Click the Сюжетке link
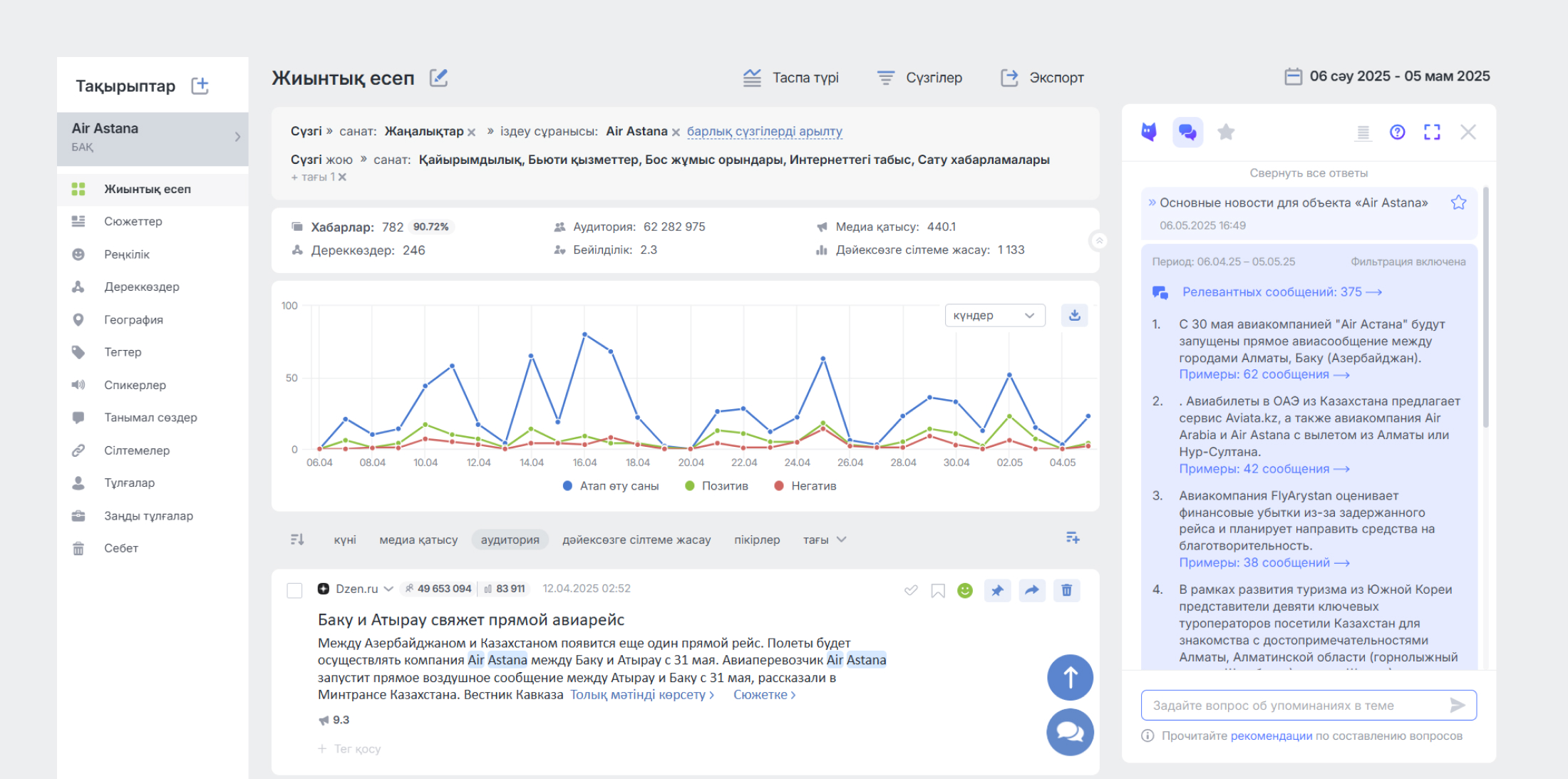Screen dimensions: 1568x779 coord(765,695)
